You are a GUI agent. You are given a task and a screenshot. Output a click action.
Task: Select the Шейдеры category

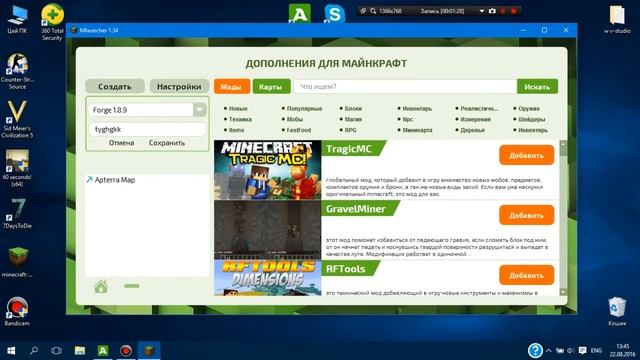(x=531, y=119)
